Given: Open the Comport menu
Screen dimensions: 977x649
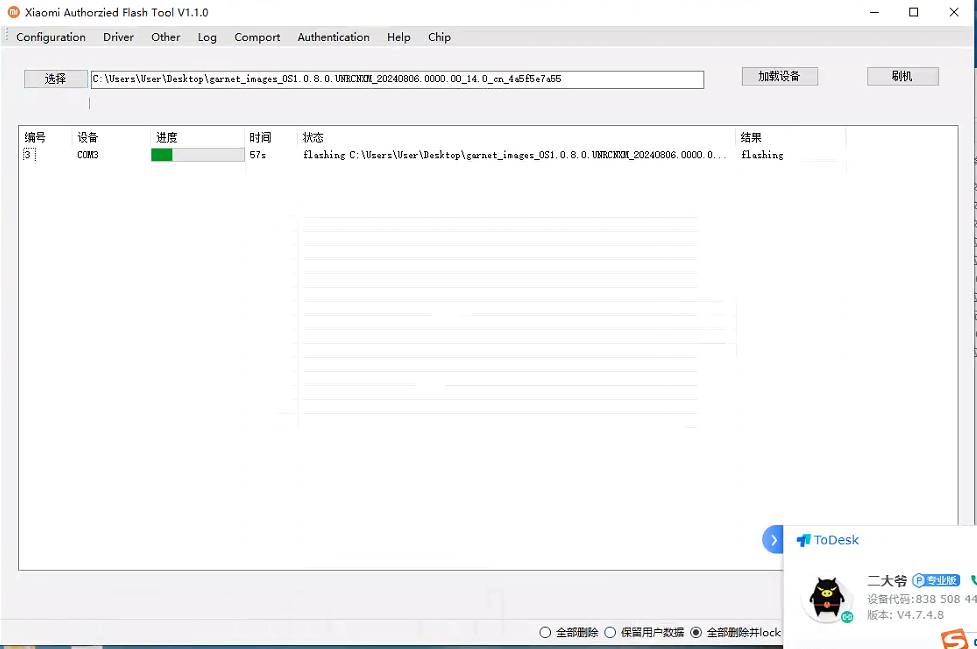Looking at the screenshot, I should point(257,37).
